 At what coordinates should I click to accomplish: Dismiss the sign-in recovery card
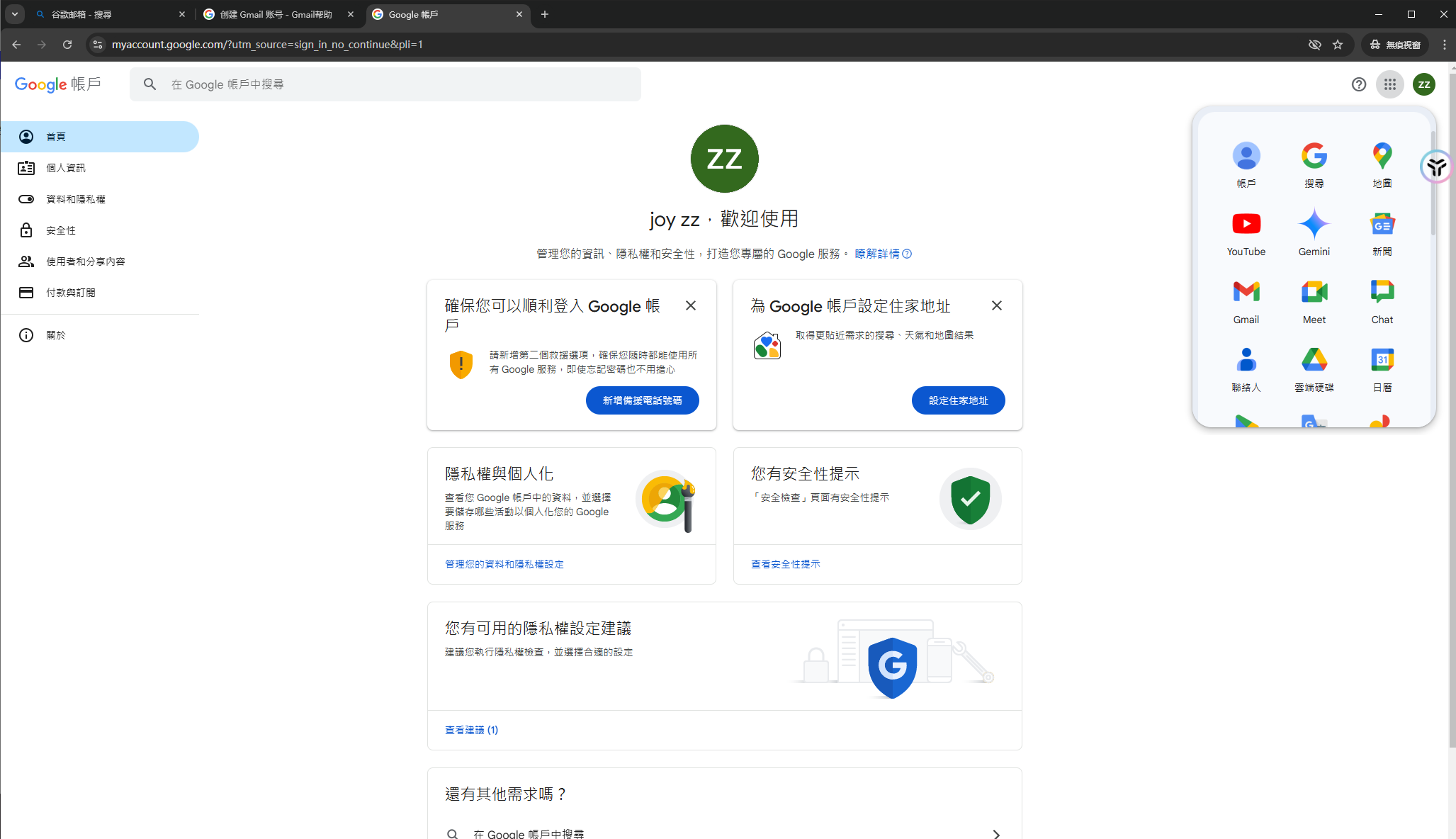(x=691, y=305)
